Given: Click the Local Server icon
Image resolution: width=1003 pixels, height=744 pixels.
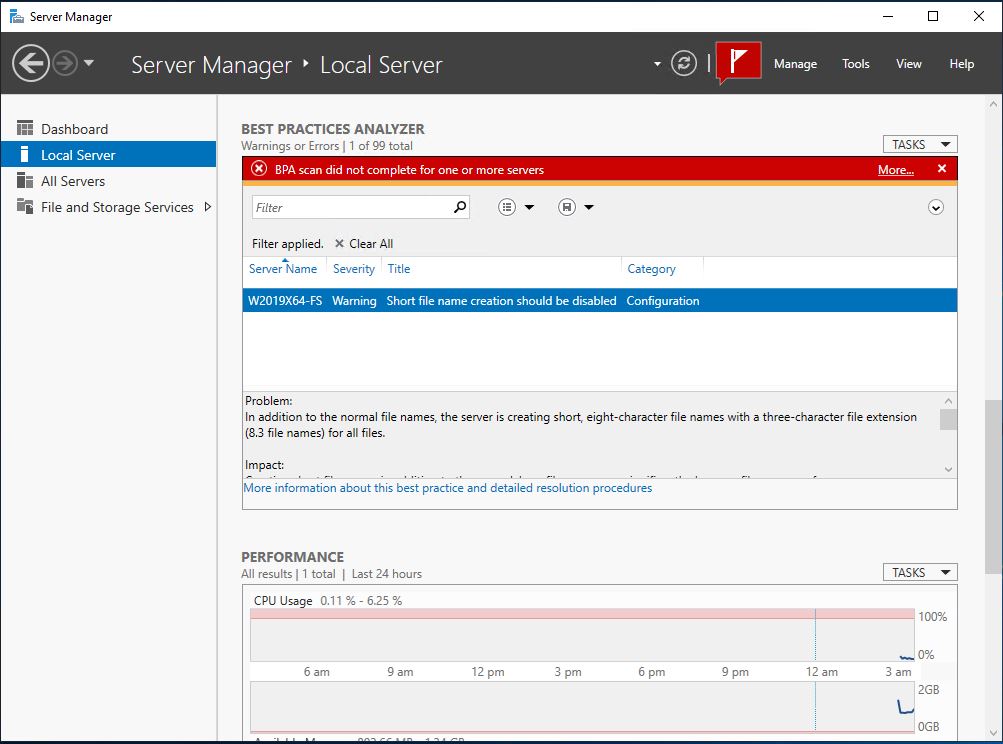Looking at the screenshot, I should [x=24, y=154].
